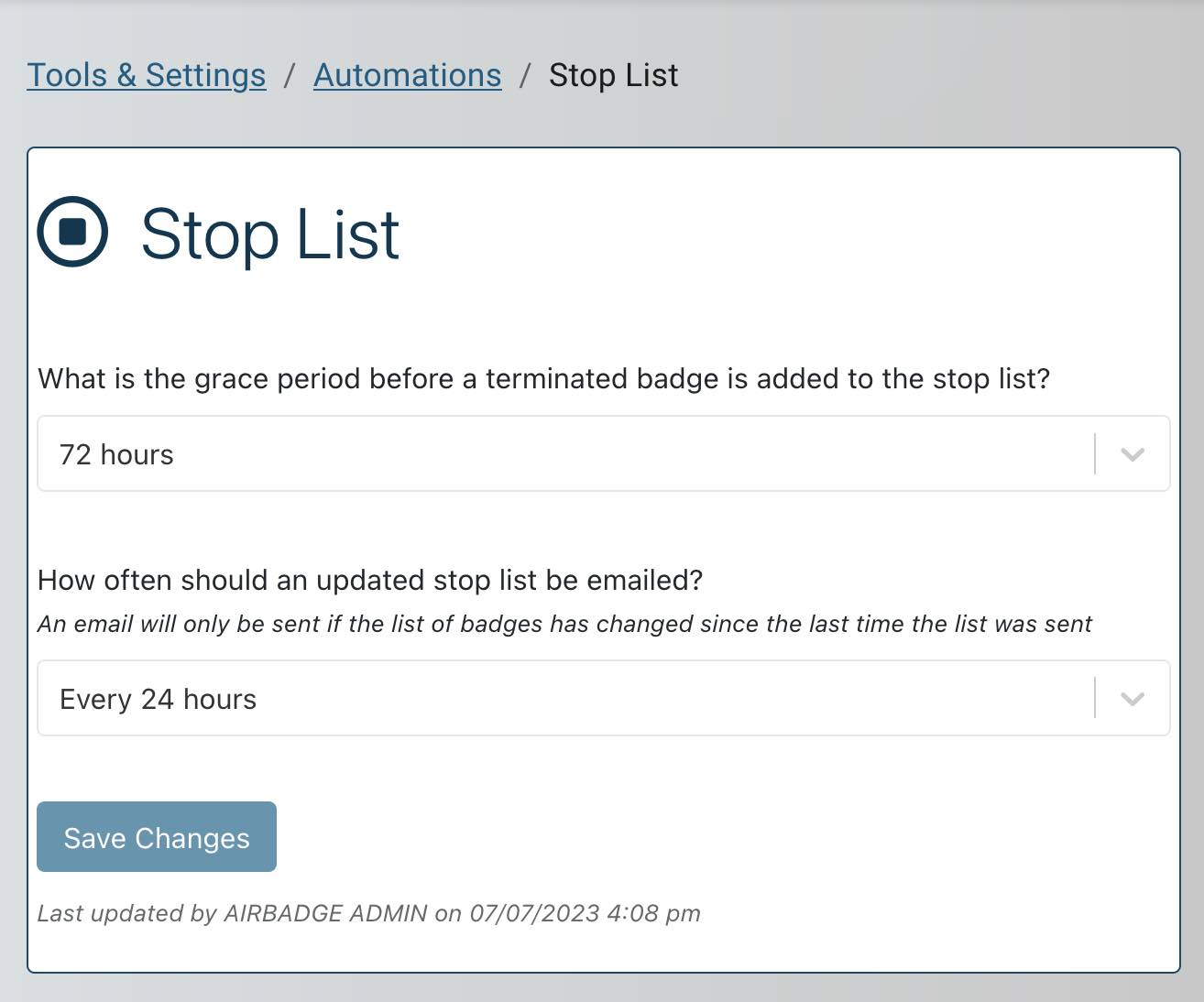Click the divider line in email frequency dropdown
This screenshot has width=1204, height=1002.
coord(1095,699)
